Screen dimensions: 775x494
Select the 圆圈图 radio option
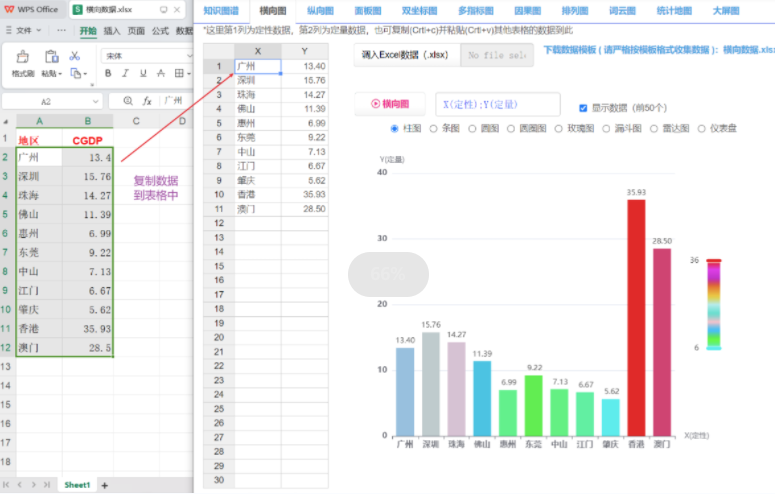coord(511,129)
